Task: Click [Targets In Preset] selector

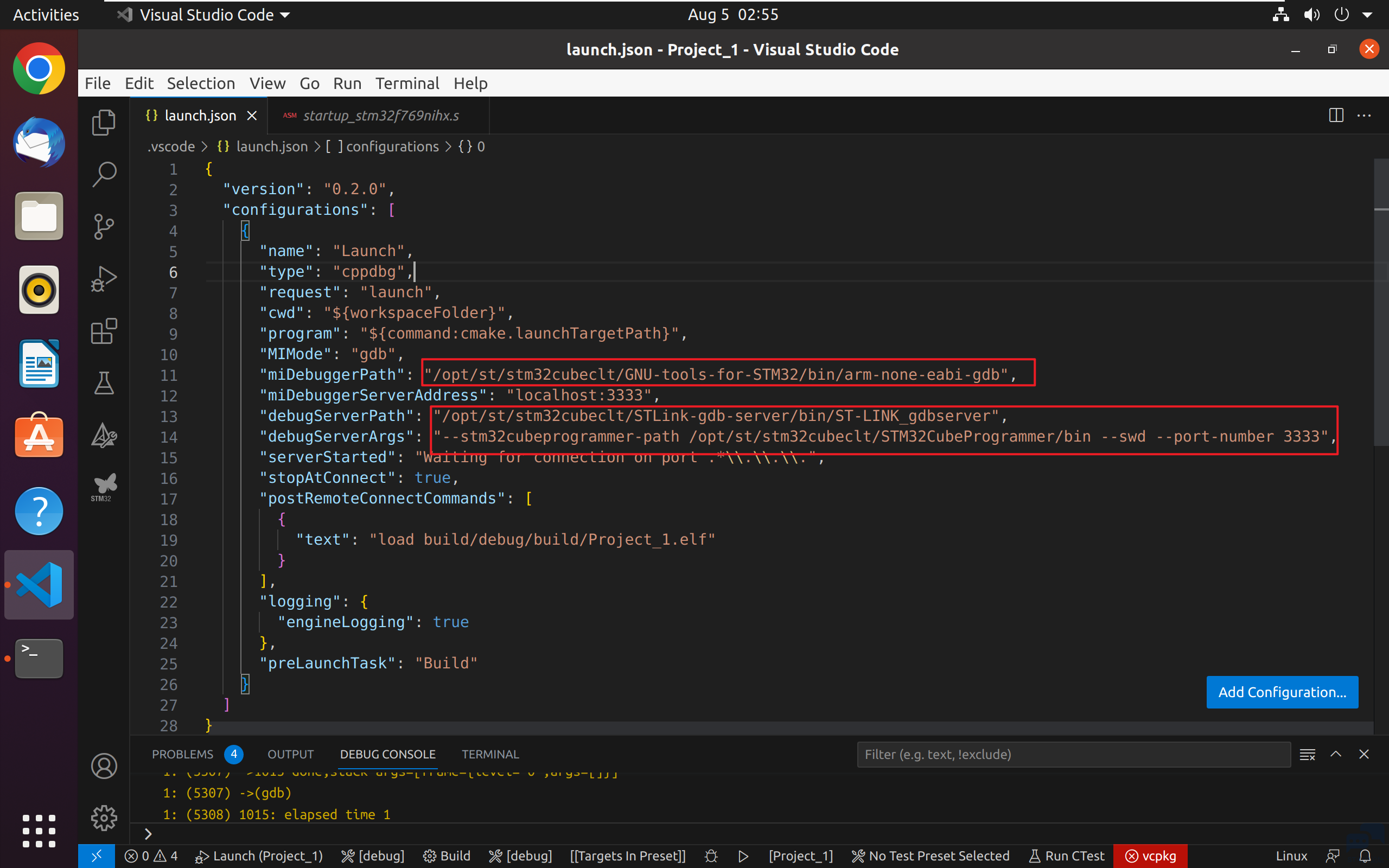Action: (627, 856)
